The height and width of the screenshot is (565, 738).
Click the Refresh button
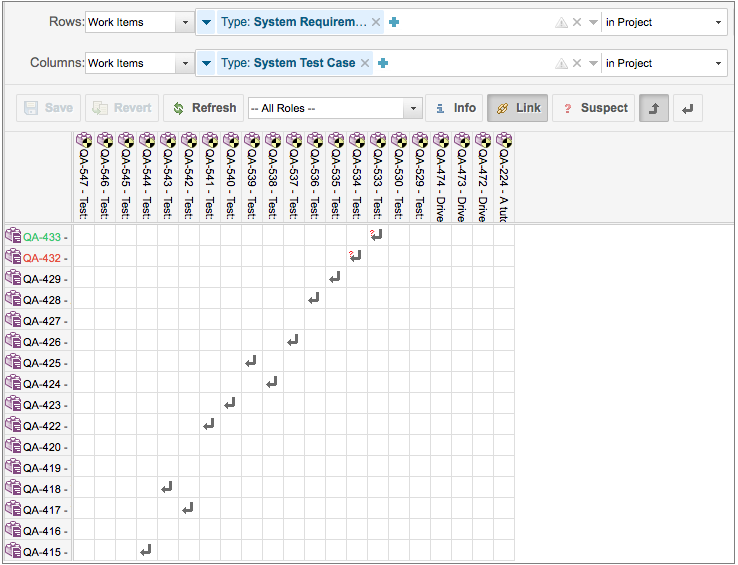[x=203, y=108]
